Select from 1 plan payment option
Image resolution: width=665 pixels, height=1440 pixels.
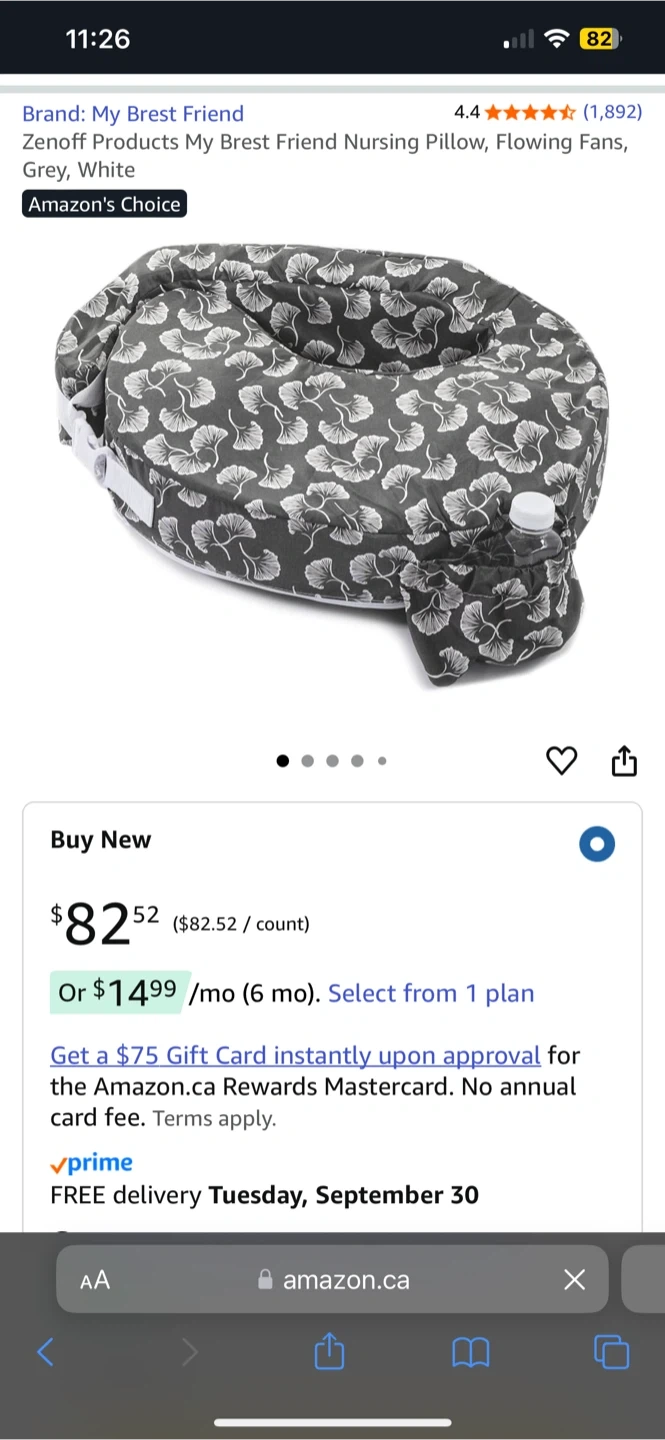click(431, 993)
